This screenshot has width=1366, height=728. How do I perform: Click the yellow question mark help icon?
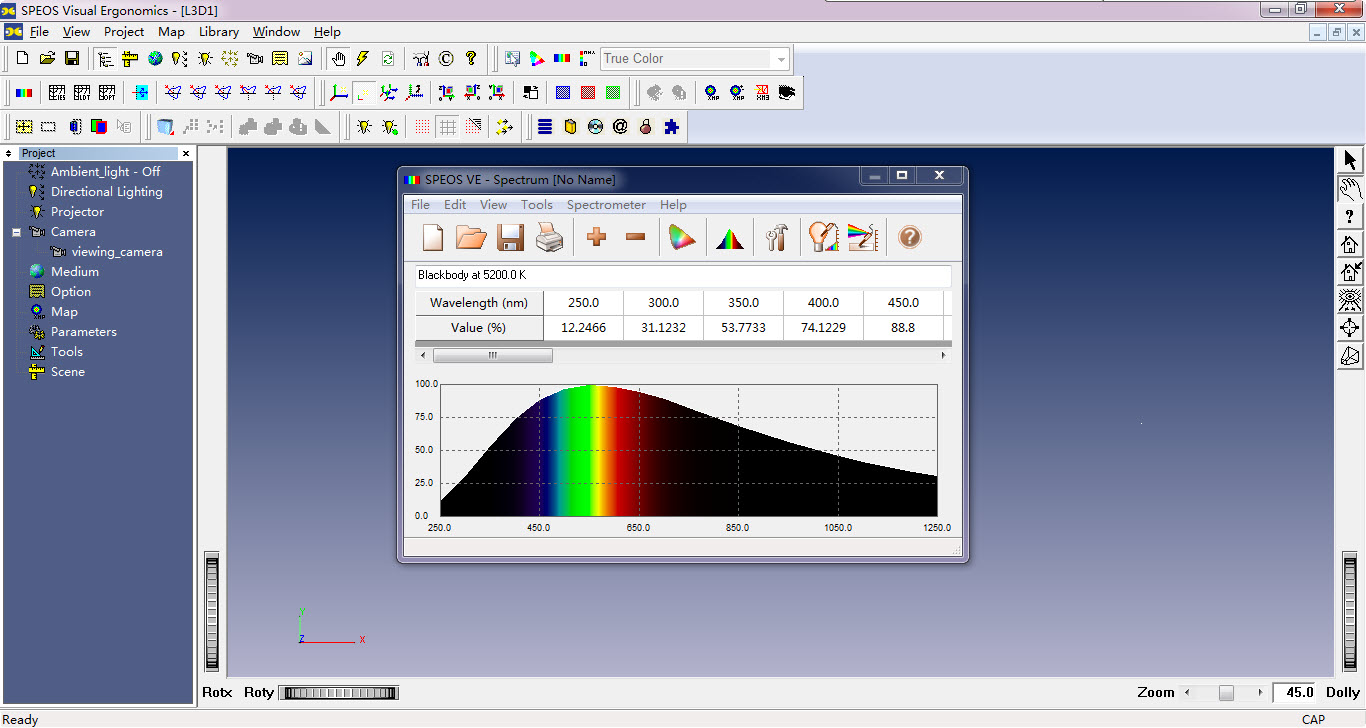[x=471, y=59]
